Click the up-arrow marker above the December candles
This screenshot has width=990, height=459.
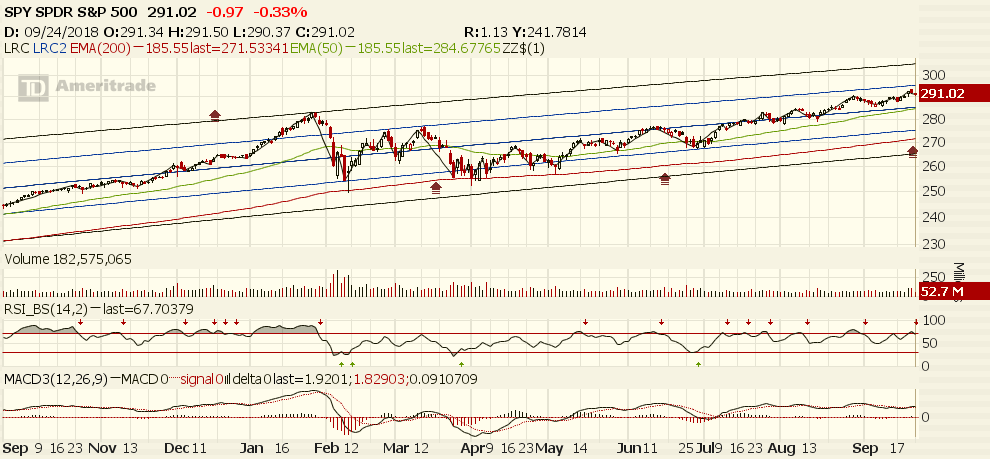coord(215,116)
